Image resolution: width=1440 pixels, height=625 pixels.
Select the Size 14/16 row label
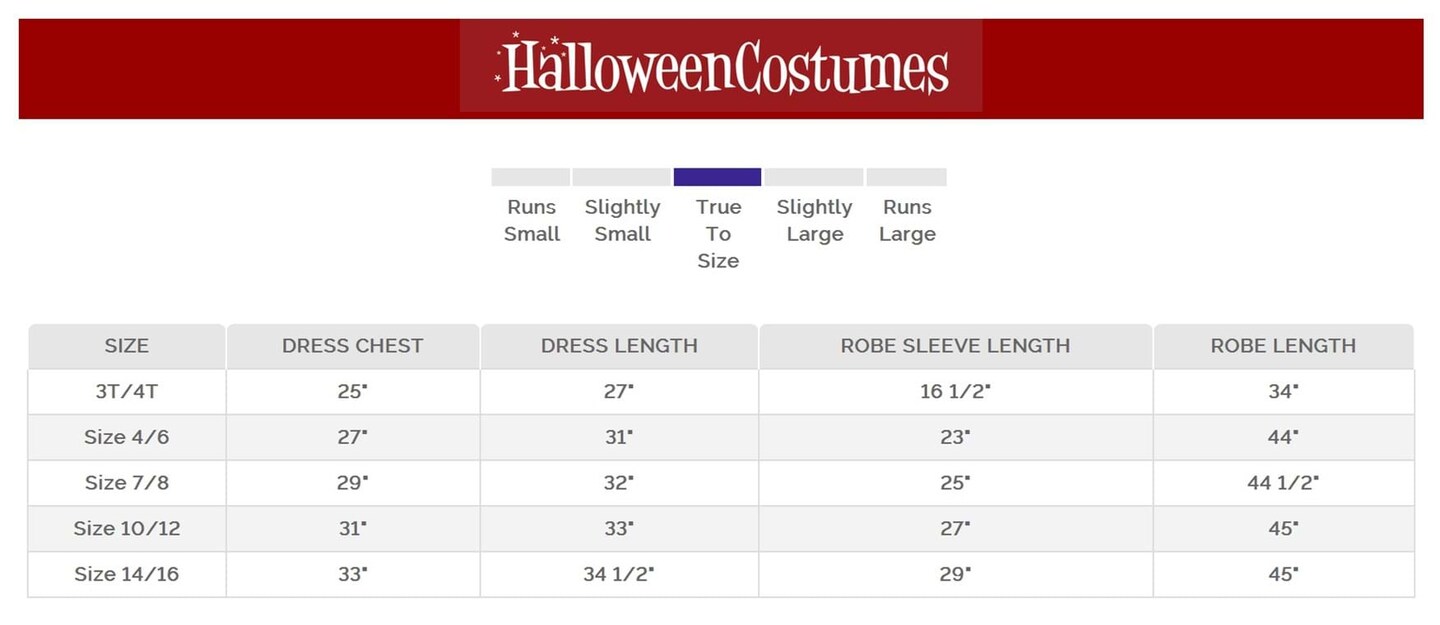pos(126,574)
